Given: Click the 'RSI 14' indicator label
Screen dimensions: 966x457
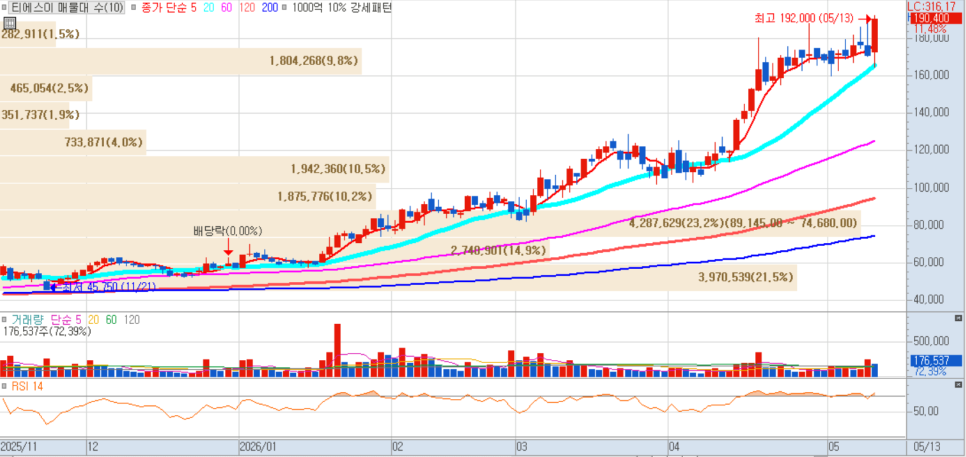Looking at the screenshot, I should (27, 386).
